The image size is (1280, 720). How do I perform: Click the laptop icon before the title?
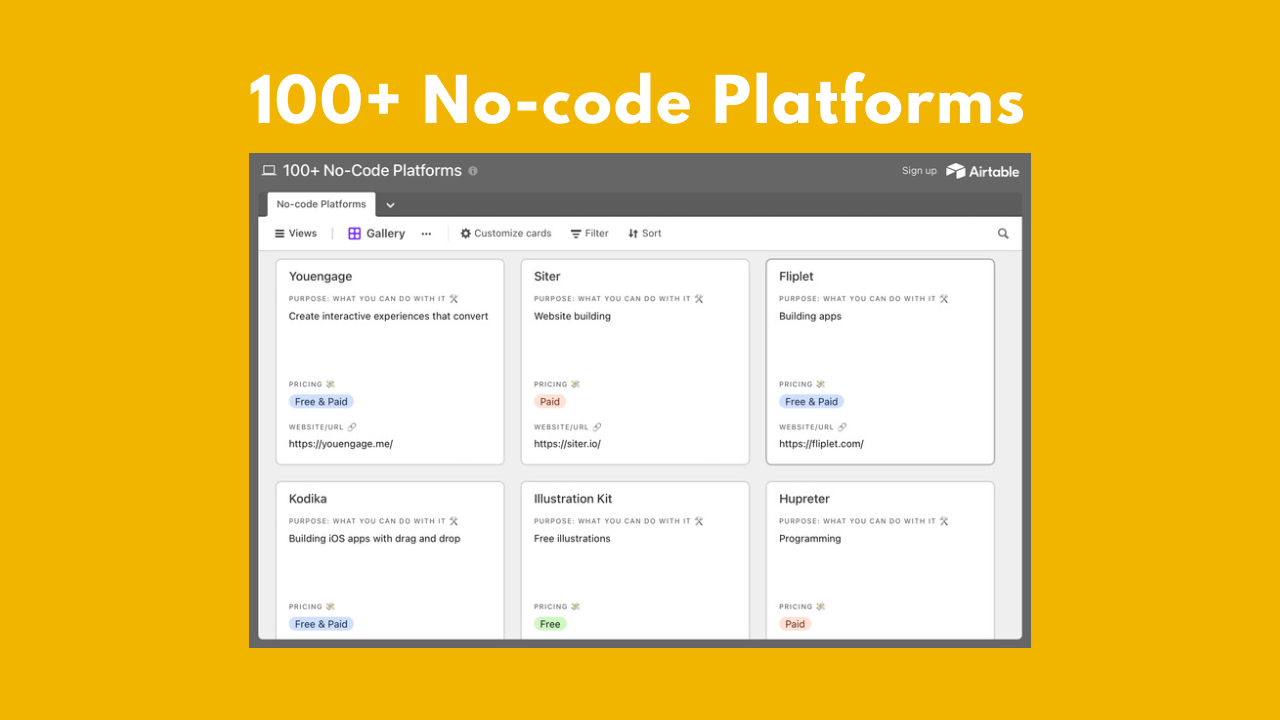click(269, 171)
